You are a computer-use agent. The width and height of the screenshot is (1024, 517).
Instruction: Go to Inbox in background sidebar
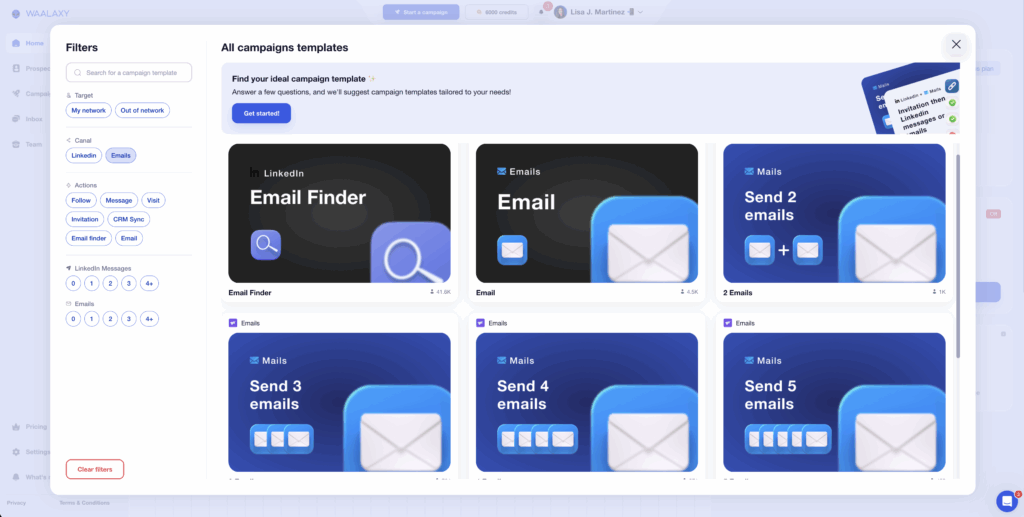pos(28,119)
